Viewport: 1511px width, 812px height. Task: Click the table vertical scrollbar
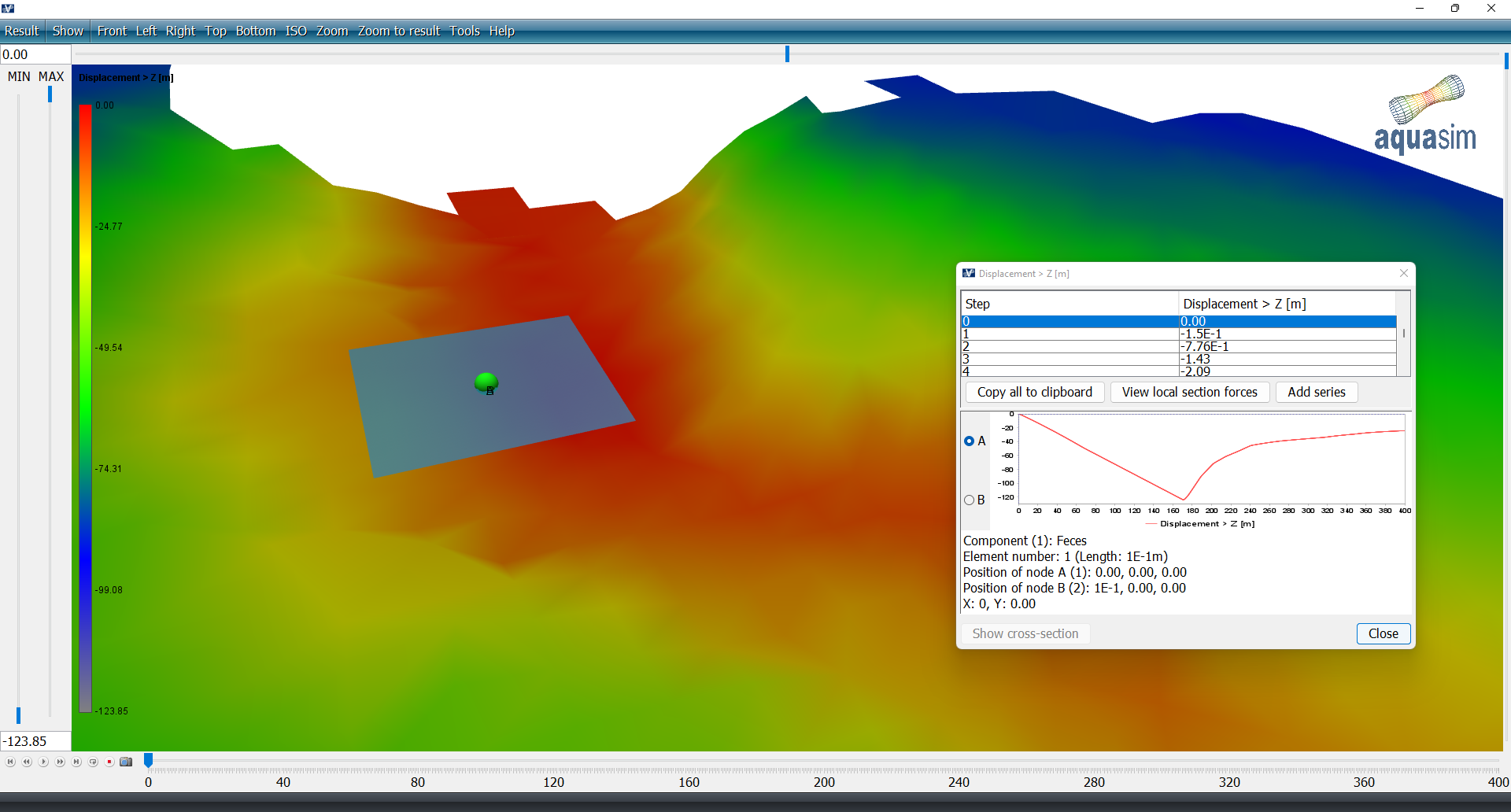click(1403, 334)
